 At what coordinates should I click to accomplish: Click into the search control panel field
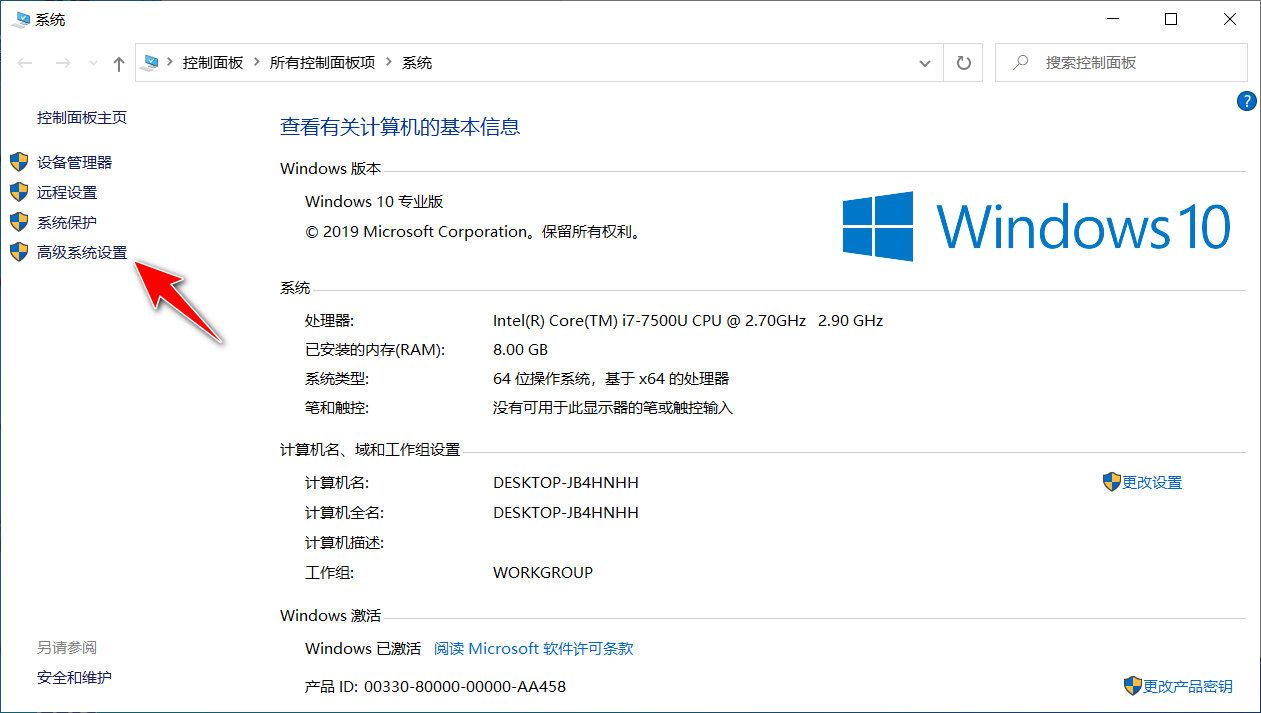(x=1122, y=62)
